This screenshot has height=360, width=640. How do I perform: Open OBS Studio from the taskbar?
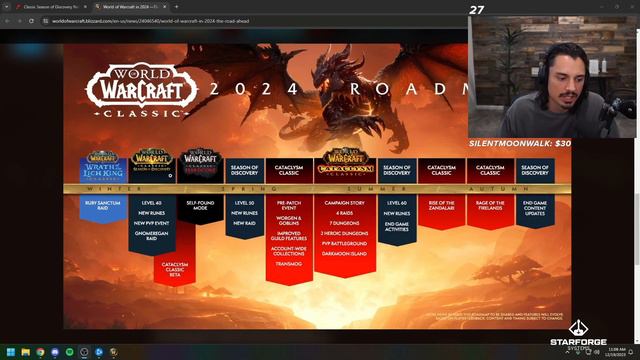click(84, 352)
